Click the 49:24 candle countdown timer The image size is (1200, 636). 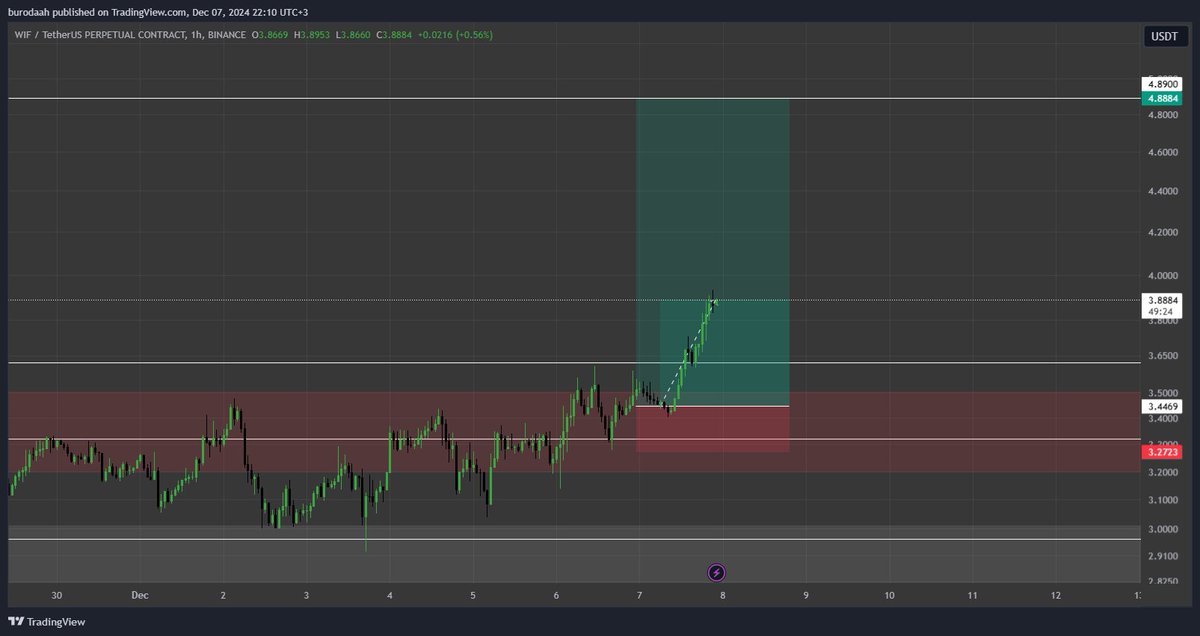pyautogui.click(x=1160, y=311)
